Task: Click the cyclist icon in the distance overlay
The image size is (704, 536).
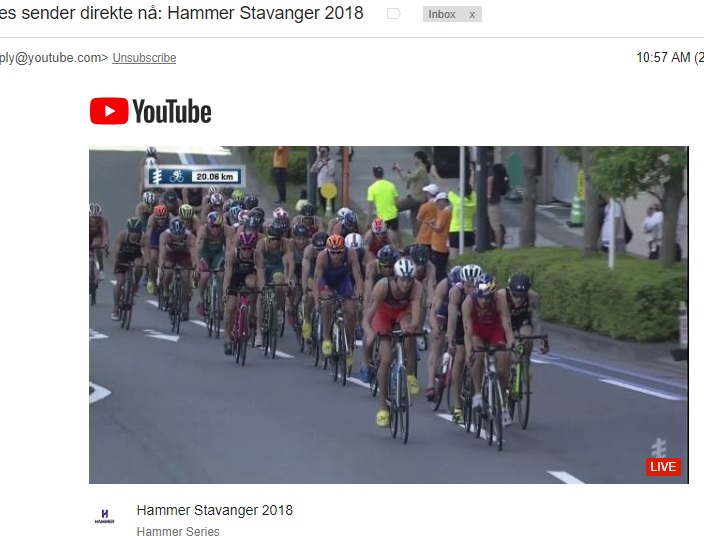Action: [176, 176]
